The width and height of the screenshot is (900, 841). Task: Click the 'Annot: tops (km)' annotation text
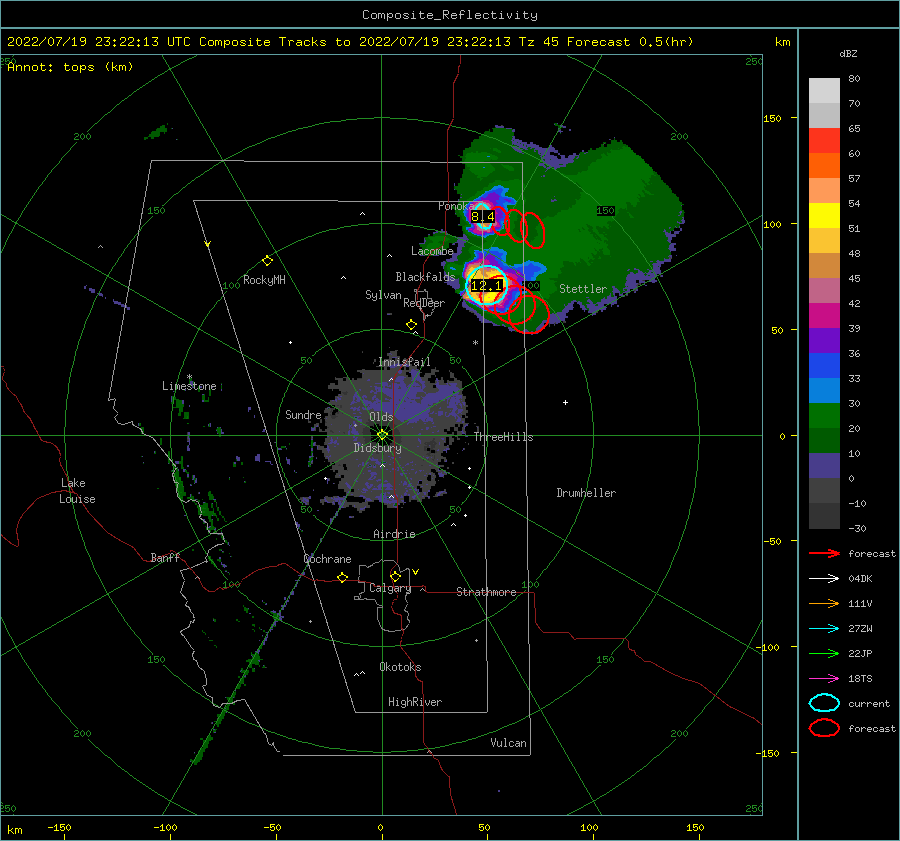point(70,67)
